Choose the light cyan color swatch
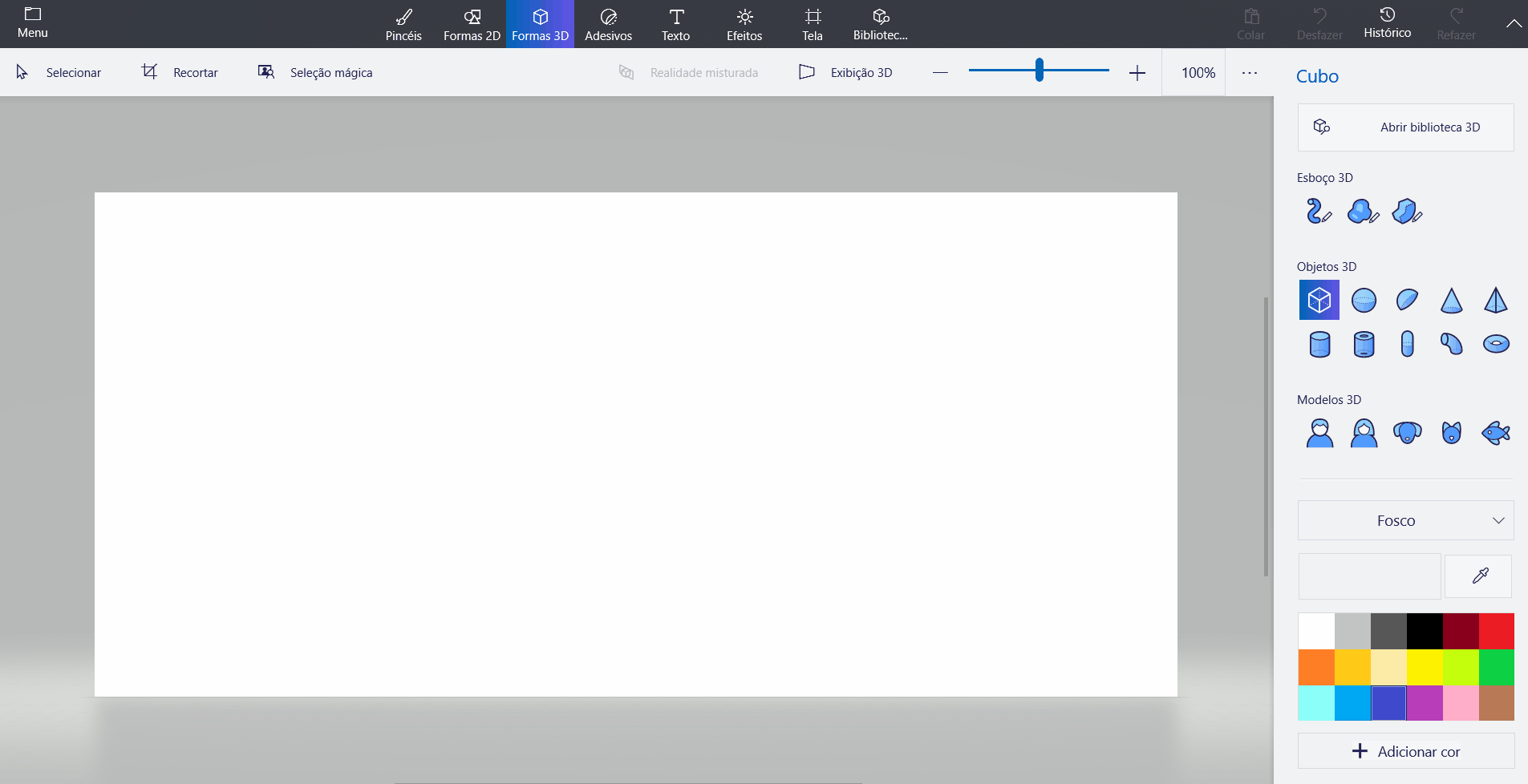The image size is (1528, 784). click(x=1316, y=703)
